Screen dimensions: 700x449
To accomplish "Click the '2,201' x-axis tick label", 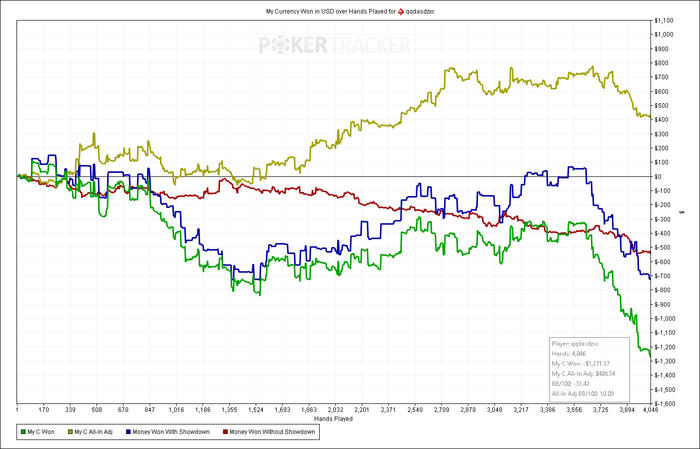I will [x=362, y=409].
